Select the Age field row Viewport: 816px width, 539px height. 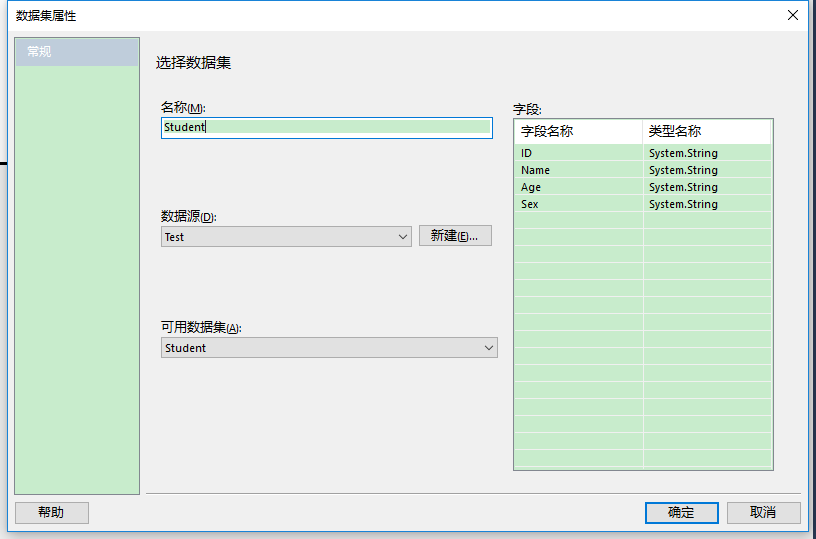pos(643,187)
